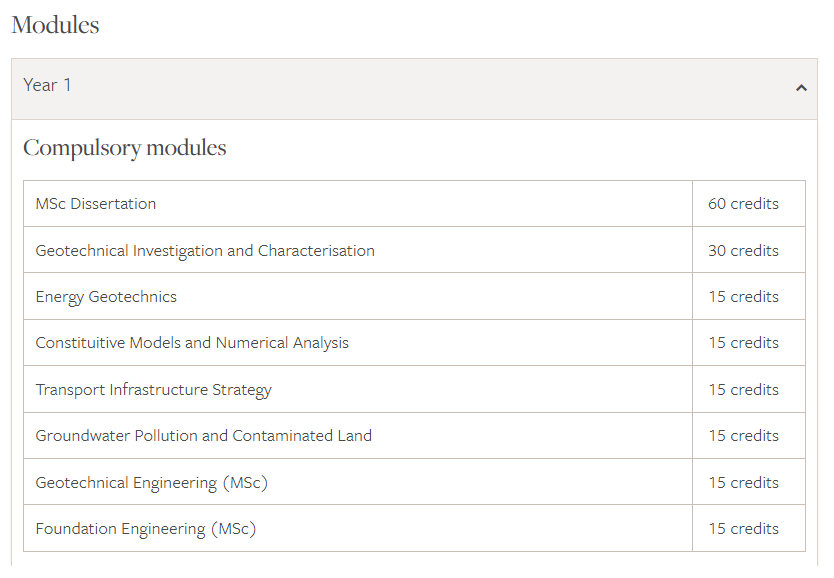This screenshot has height=578, width=834.
Task: Select Geotechnical Engineering (MSc) module
Action: 151,483
